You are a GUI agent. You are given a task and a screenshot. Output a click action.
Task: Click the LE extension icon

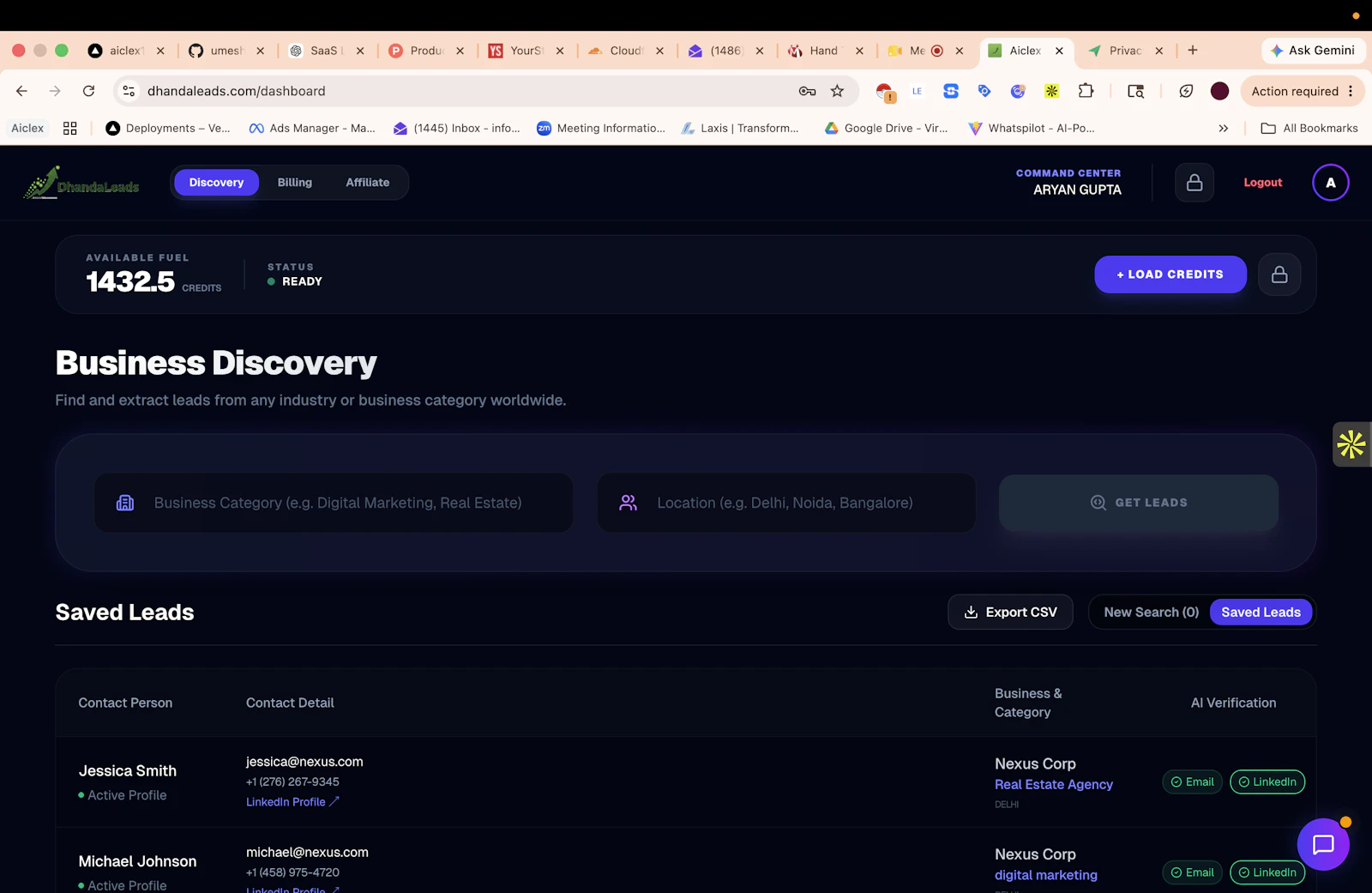coord(917,91)
